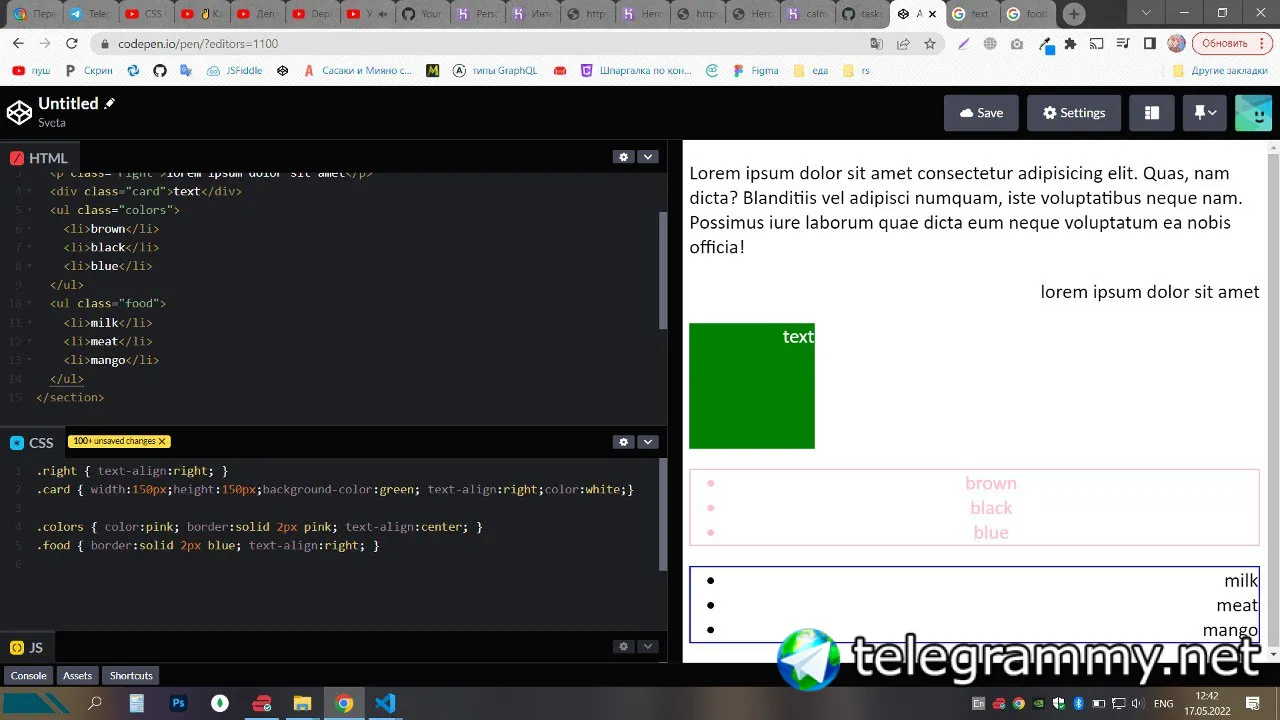The width and height of the screenshot is (1280, 720).
Task: Open the 'Сасаки и Мияно' bookmark
Action: pos(357,71)
